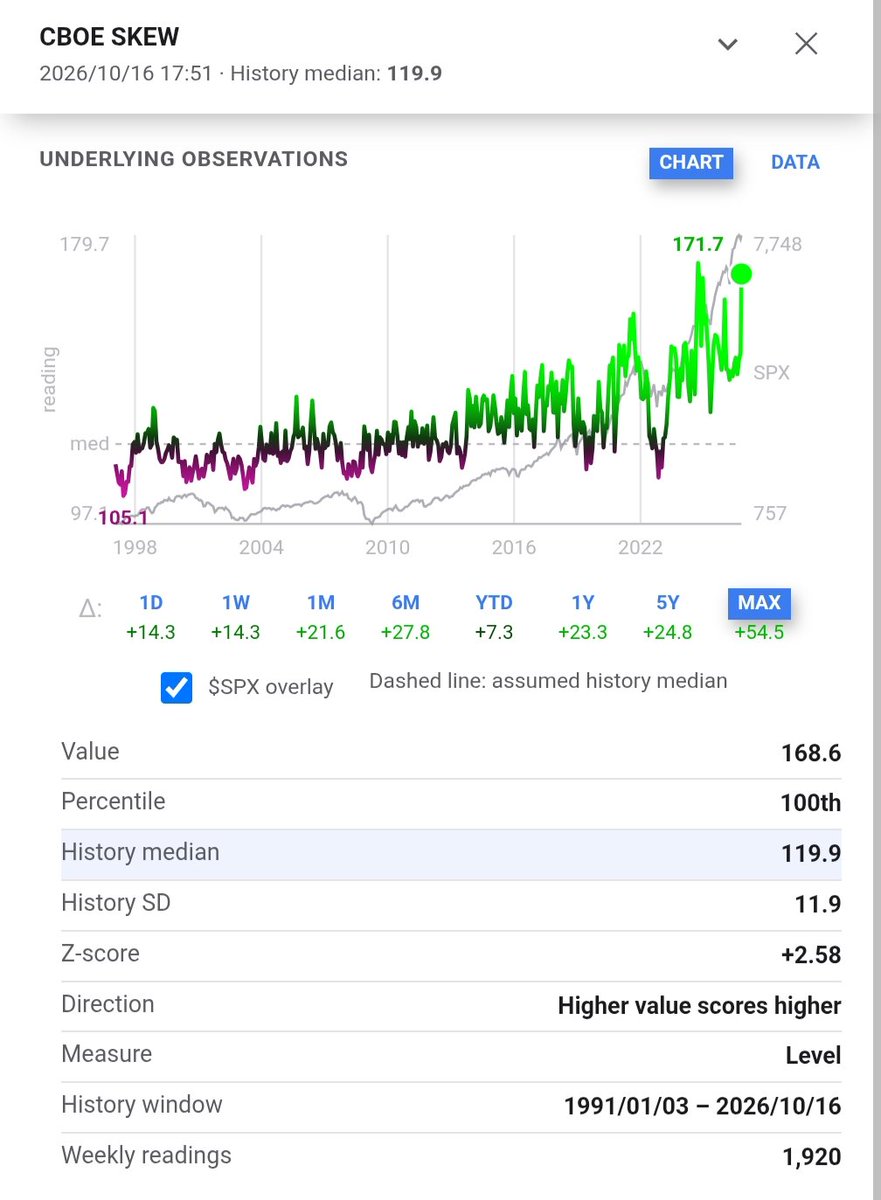The width and height of the screenshot is (881, 1200).
Task: Click the +7.3 YTD change value
Action: [x=494, y=632]
